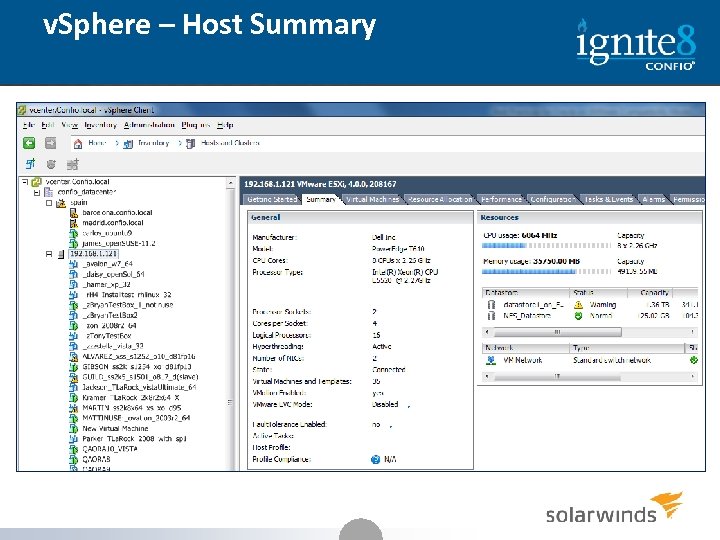Open the Configuration tab
The image size is (720, 540).
(552, 199)
